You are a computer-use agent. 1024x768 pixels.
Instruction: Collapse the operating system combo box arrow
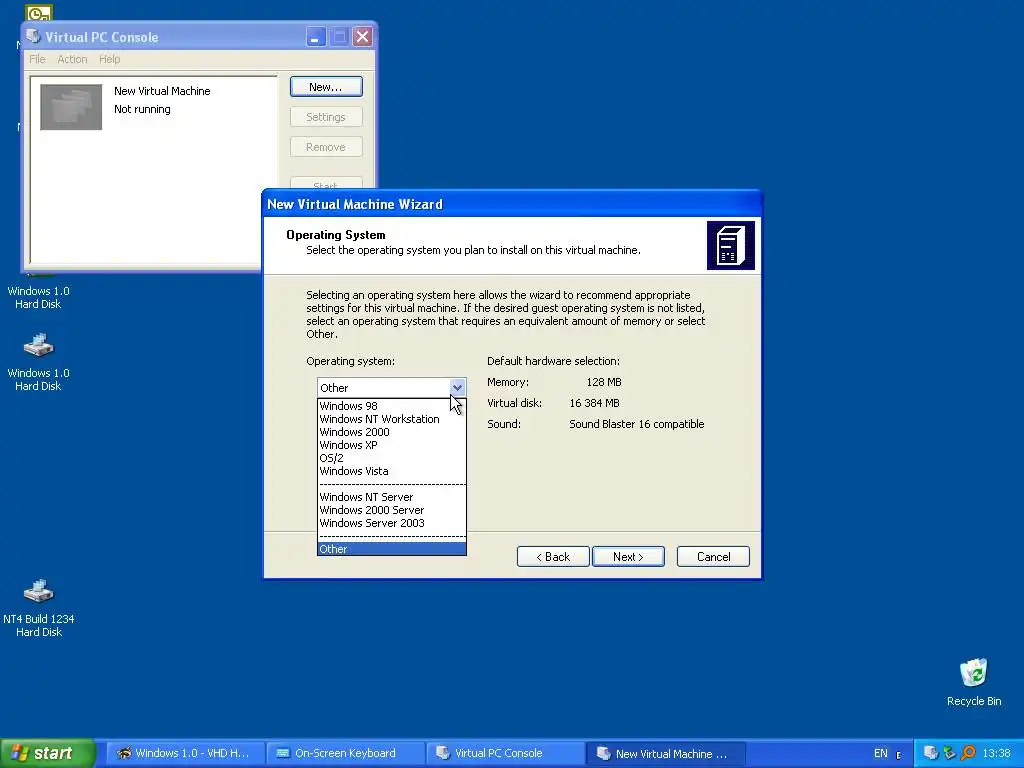457,387
